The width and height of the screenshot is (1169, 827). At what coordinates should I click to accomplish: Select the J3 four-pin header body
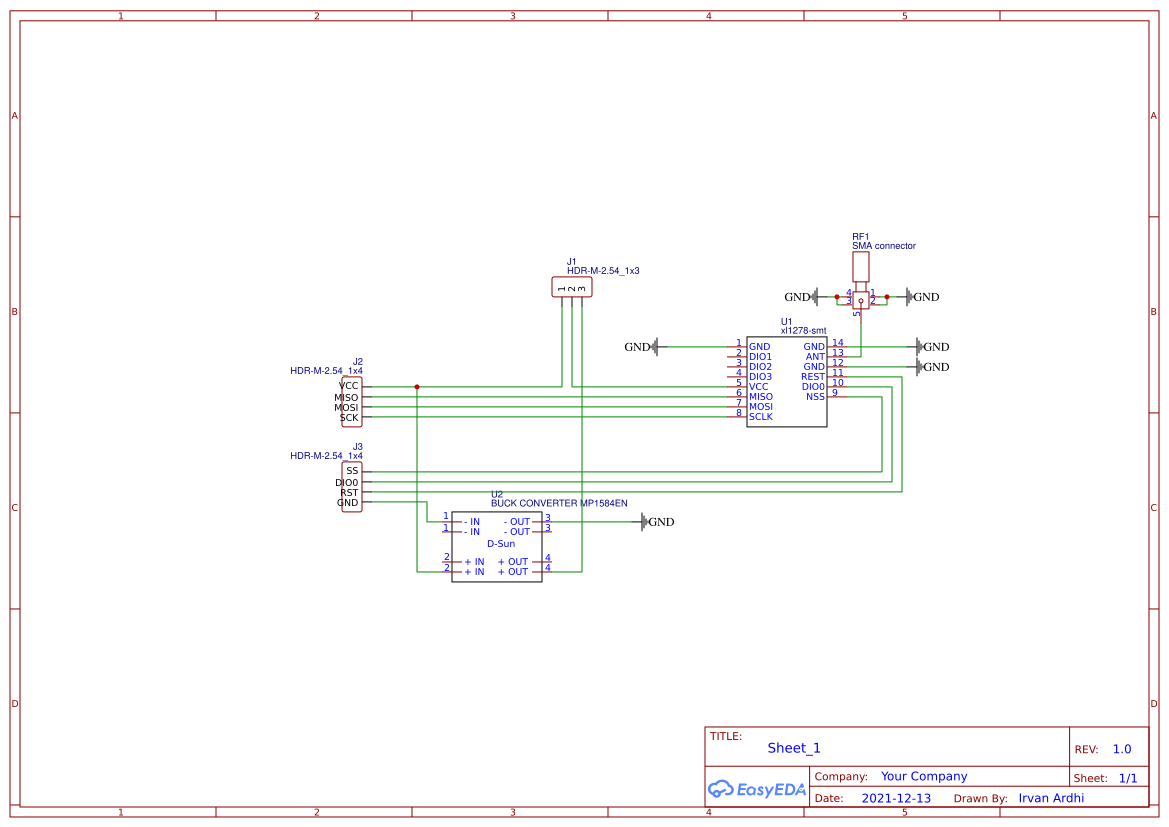pos(352,486)
